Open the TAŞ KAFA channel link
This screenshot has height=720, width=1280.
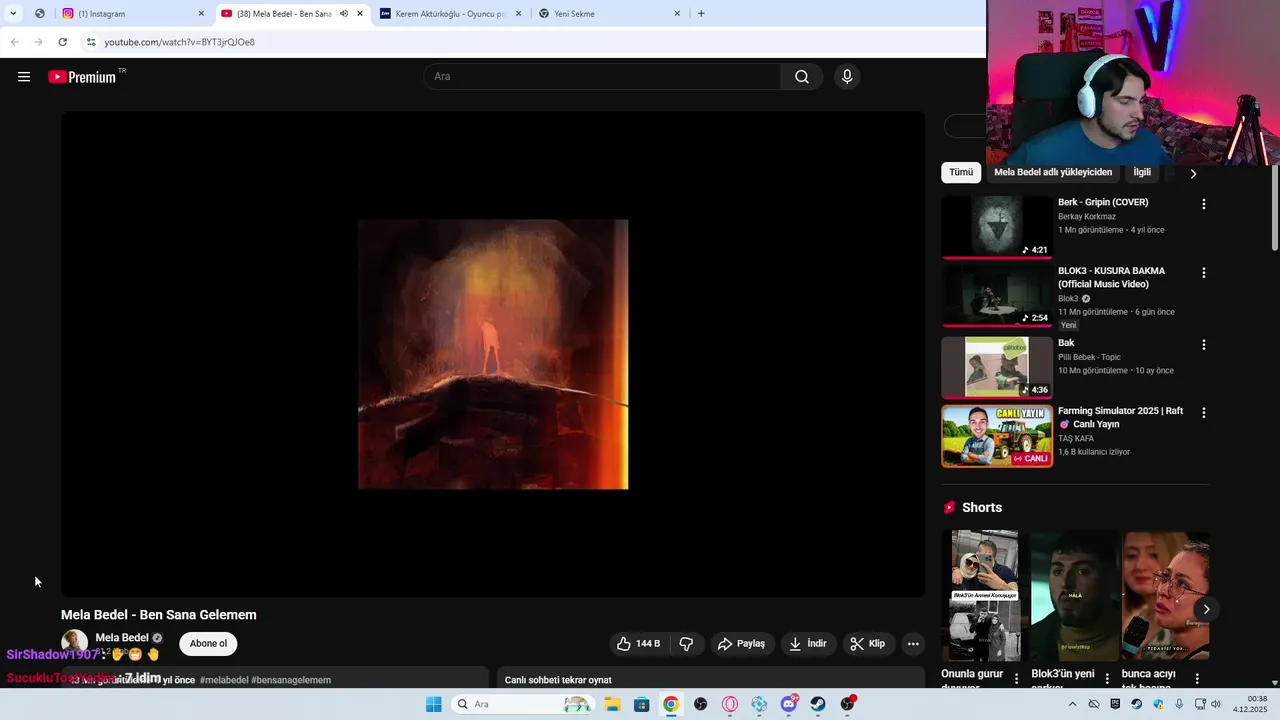coord(1076,439)
